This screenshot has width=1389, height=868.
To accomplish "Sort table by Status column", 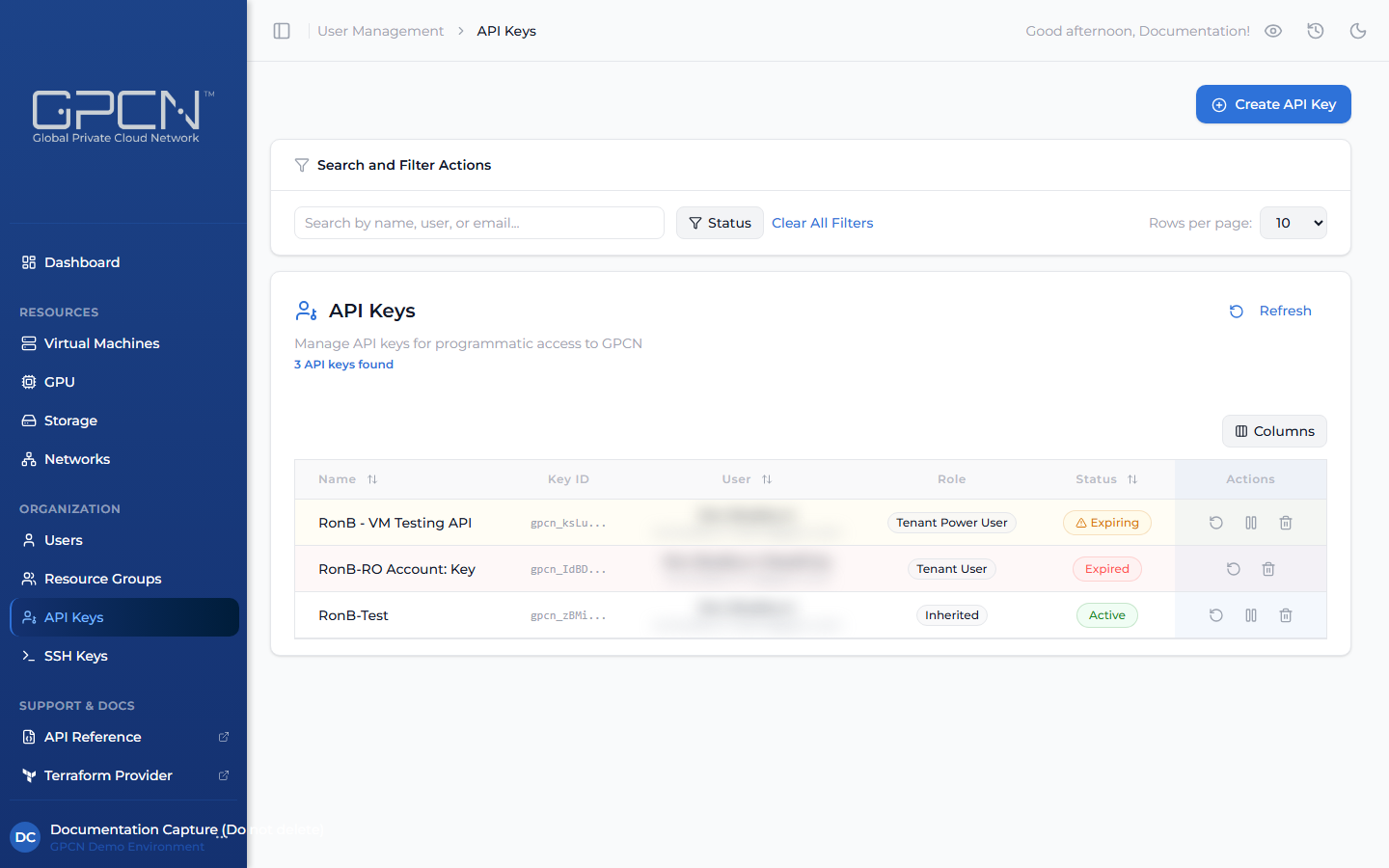I will 1106,479.
